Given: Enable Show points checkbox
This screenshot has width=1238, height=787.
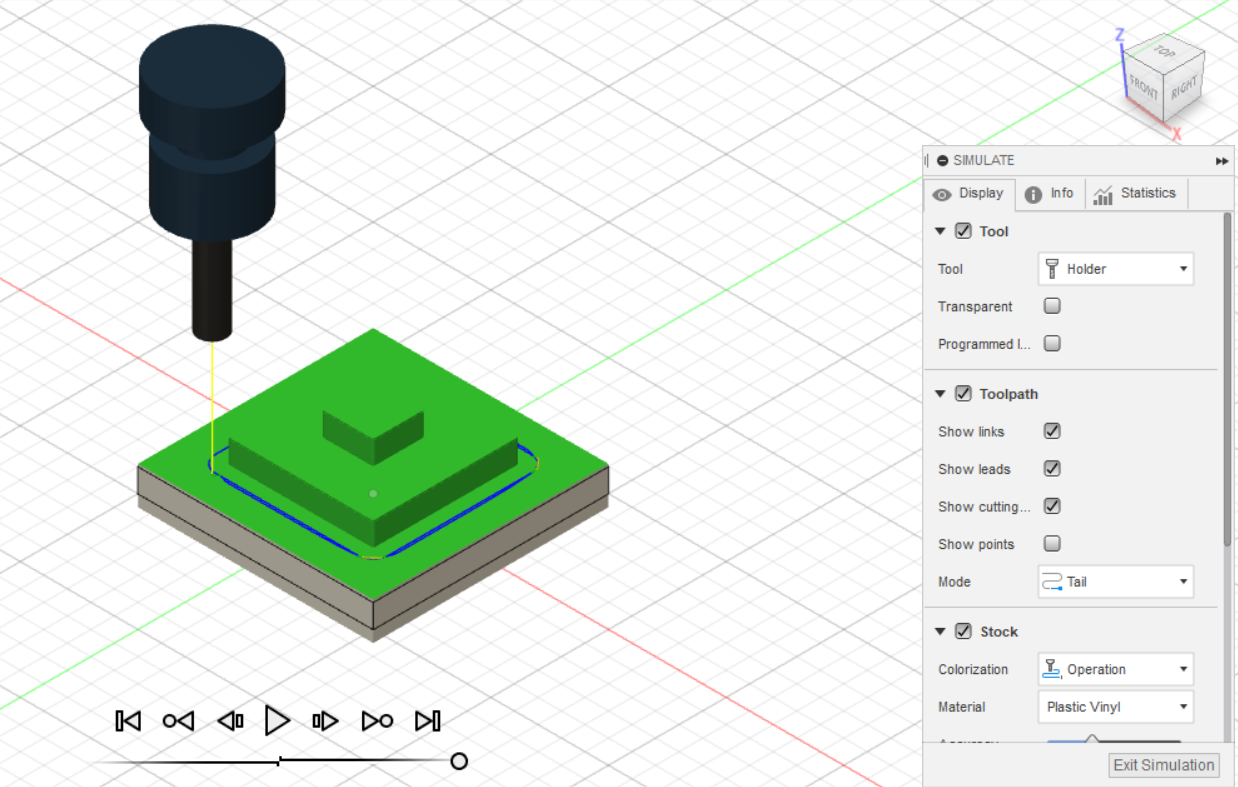Looking at the screenshot, I should coord(1052,544).
